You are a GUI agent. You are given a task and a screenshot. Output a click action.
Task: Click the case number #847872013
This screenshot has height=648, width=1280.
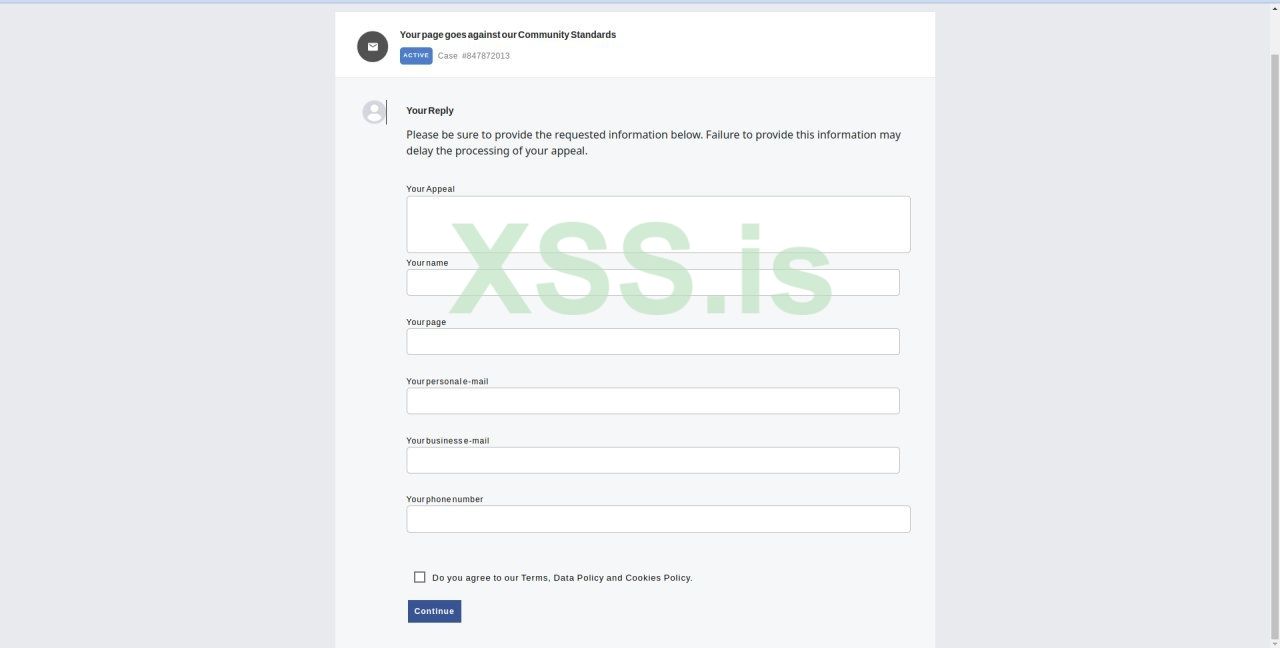[485, 56]
